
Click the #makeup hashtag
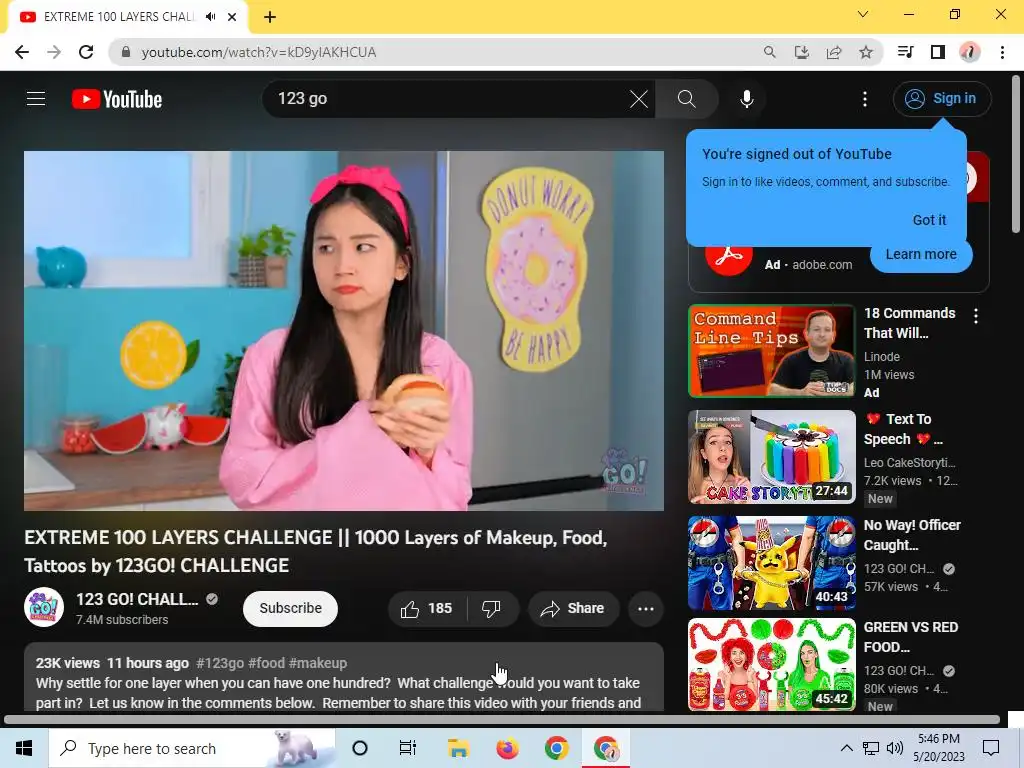(317, 663)
